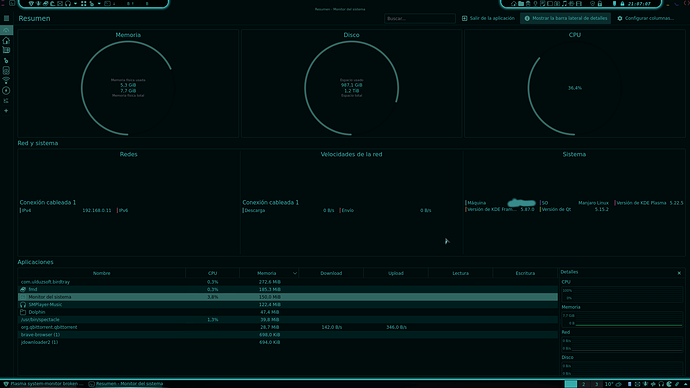
Task: Sort by the Escritura column header
Action: 525,273
